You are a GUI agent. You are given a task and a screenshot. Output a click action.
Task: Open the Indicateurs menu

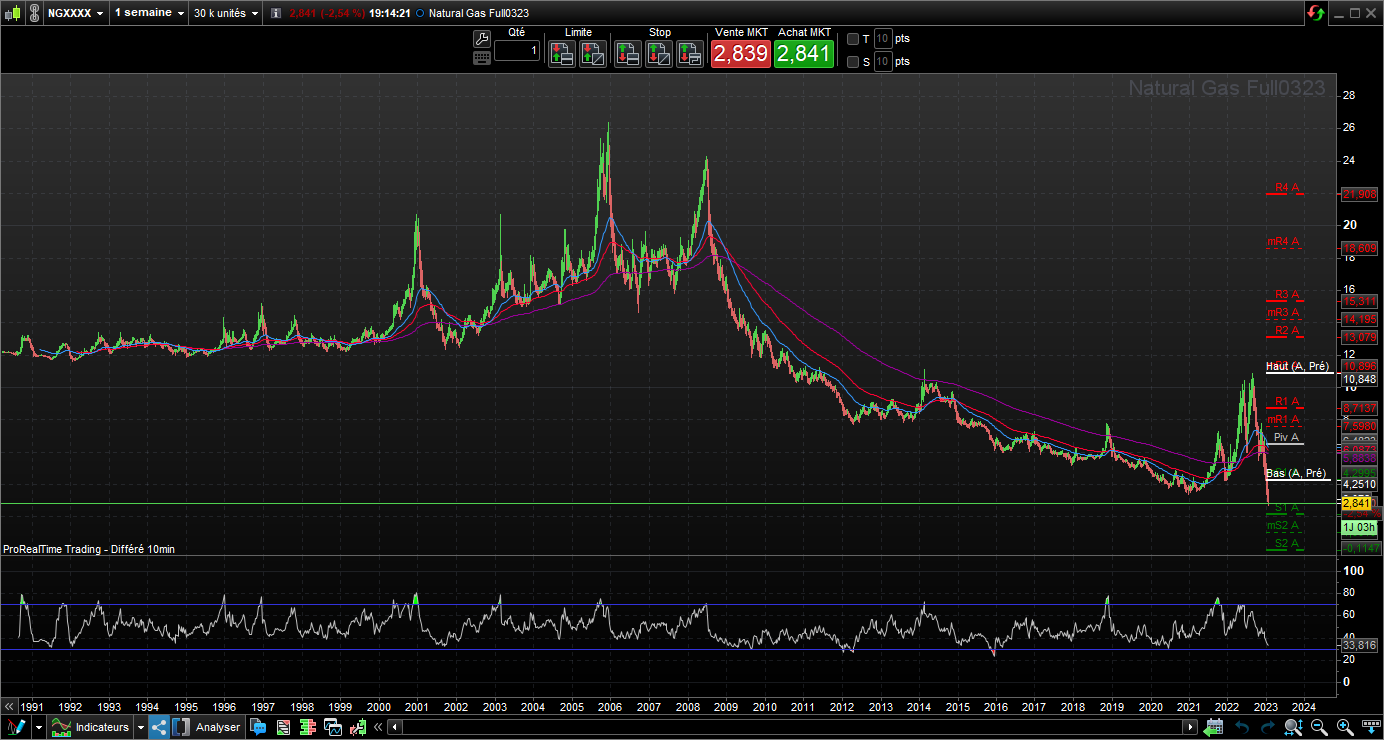[101, 727]
